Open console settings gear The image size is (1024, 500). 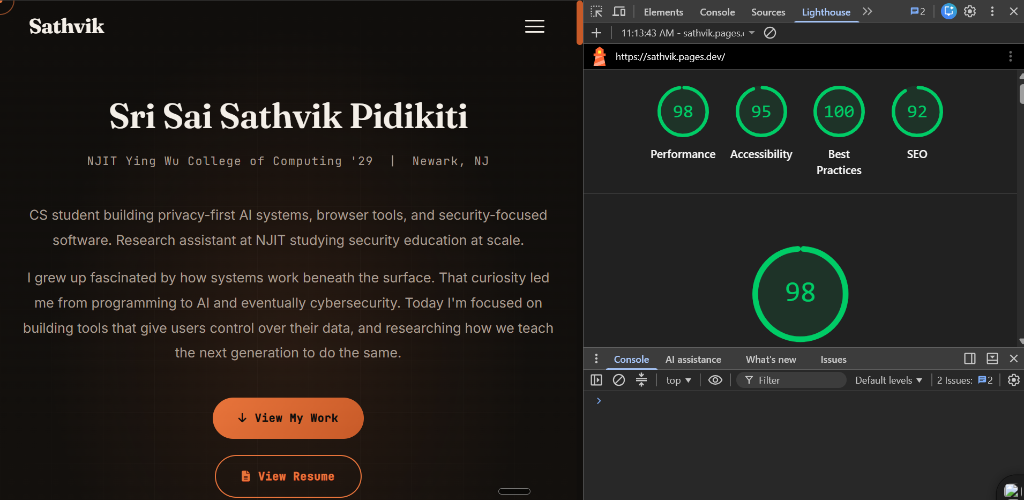tap(1014, 380)
